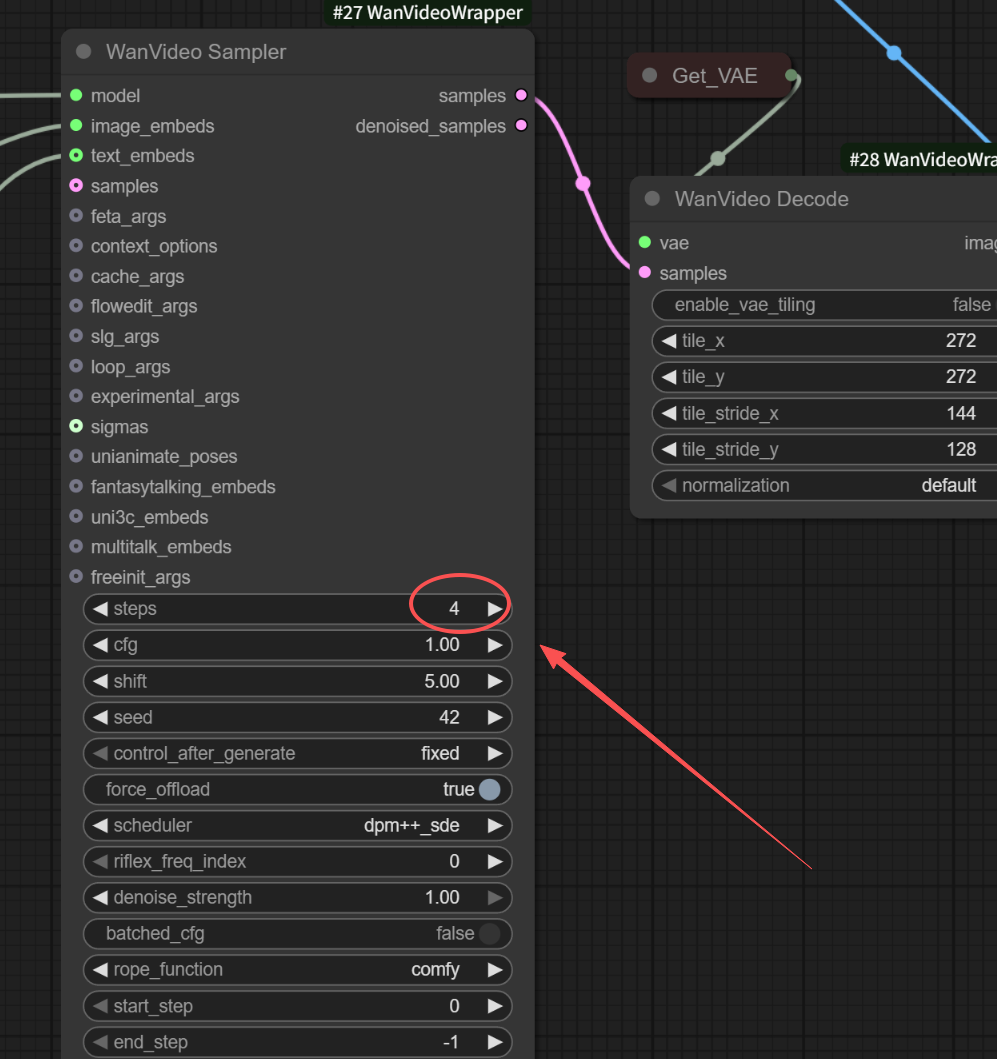Screen dimensions: 997x1059
Task: Increase riflex_freq_index with right arrow
Action: pos(495,861)
